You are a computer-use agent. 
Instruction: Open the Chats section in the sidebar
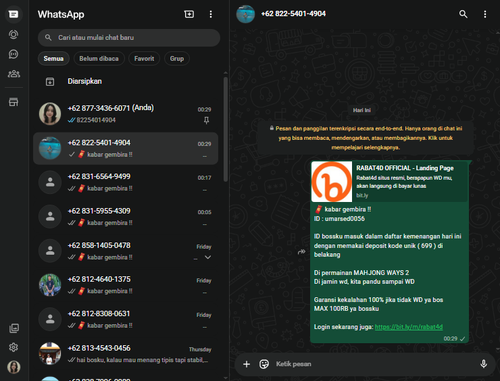(x=13, y=14)
